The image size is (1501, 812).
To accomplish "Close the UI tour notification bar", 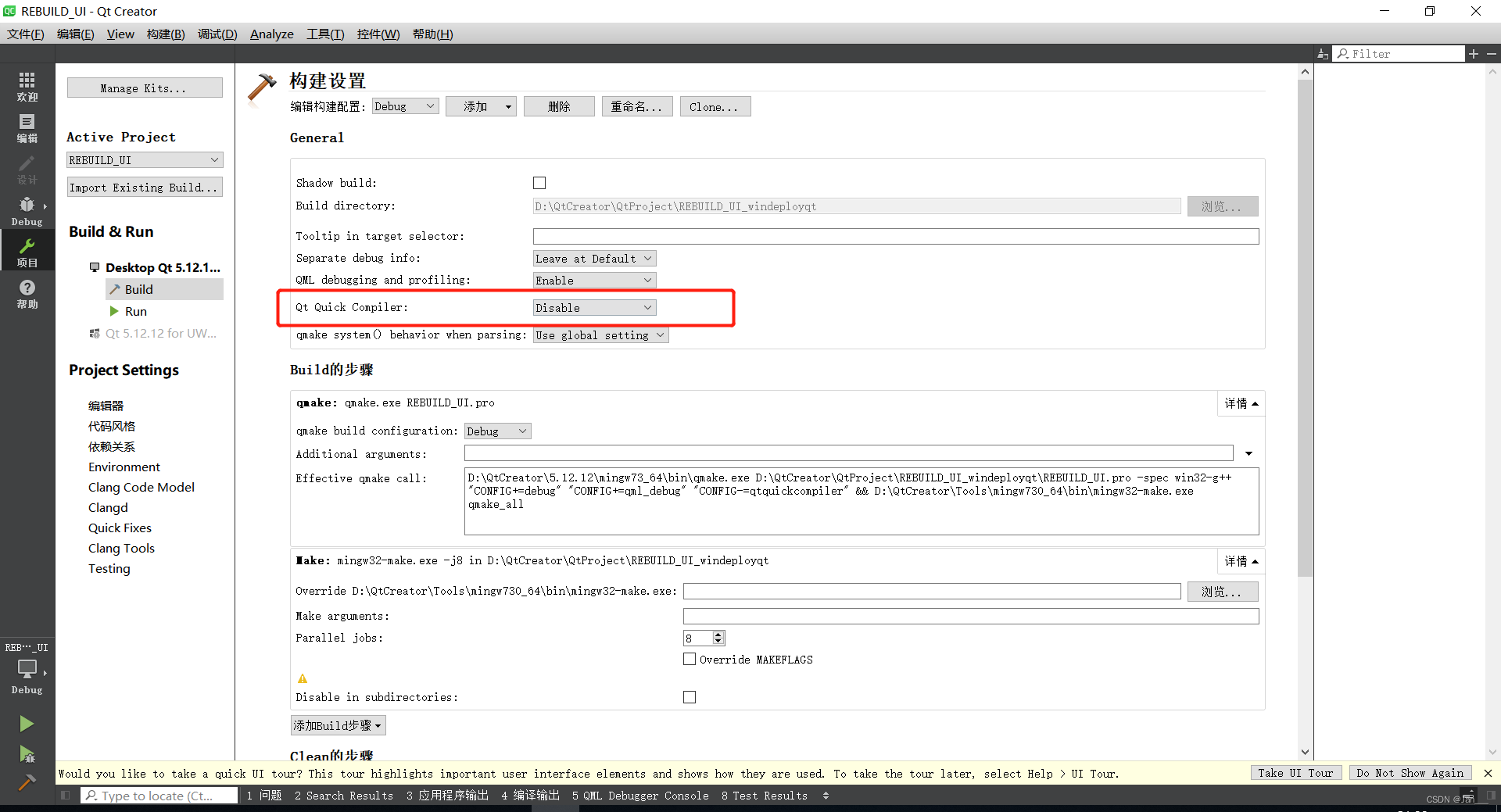I will (1488, 773).
